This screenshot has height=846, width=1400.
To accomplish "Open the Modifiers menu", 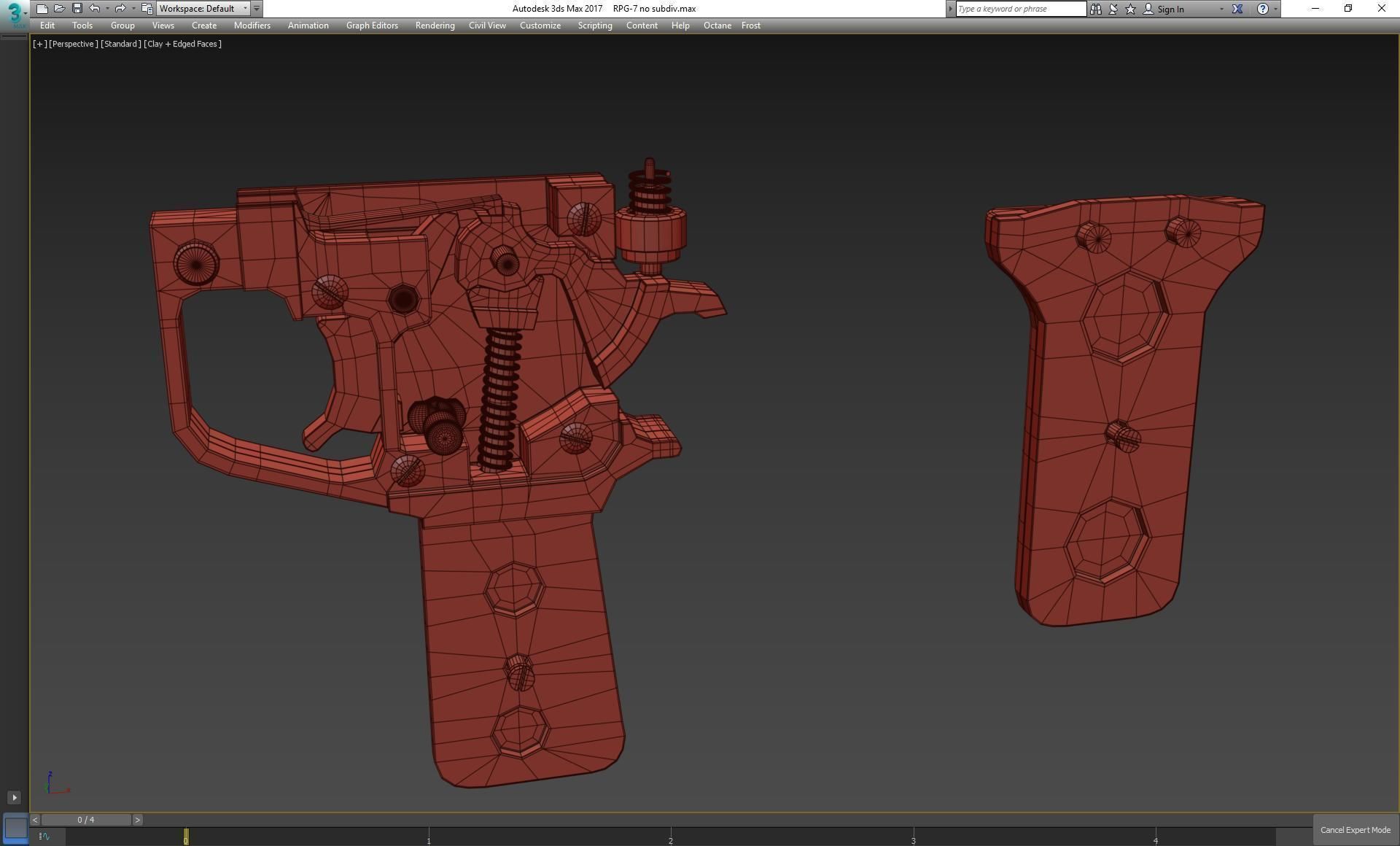I will [252, 26].
